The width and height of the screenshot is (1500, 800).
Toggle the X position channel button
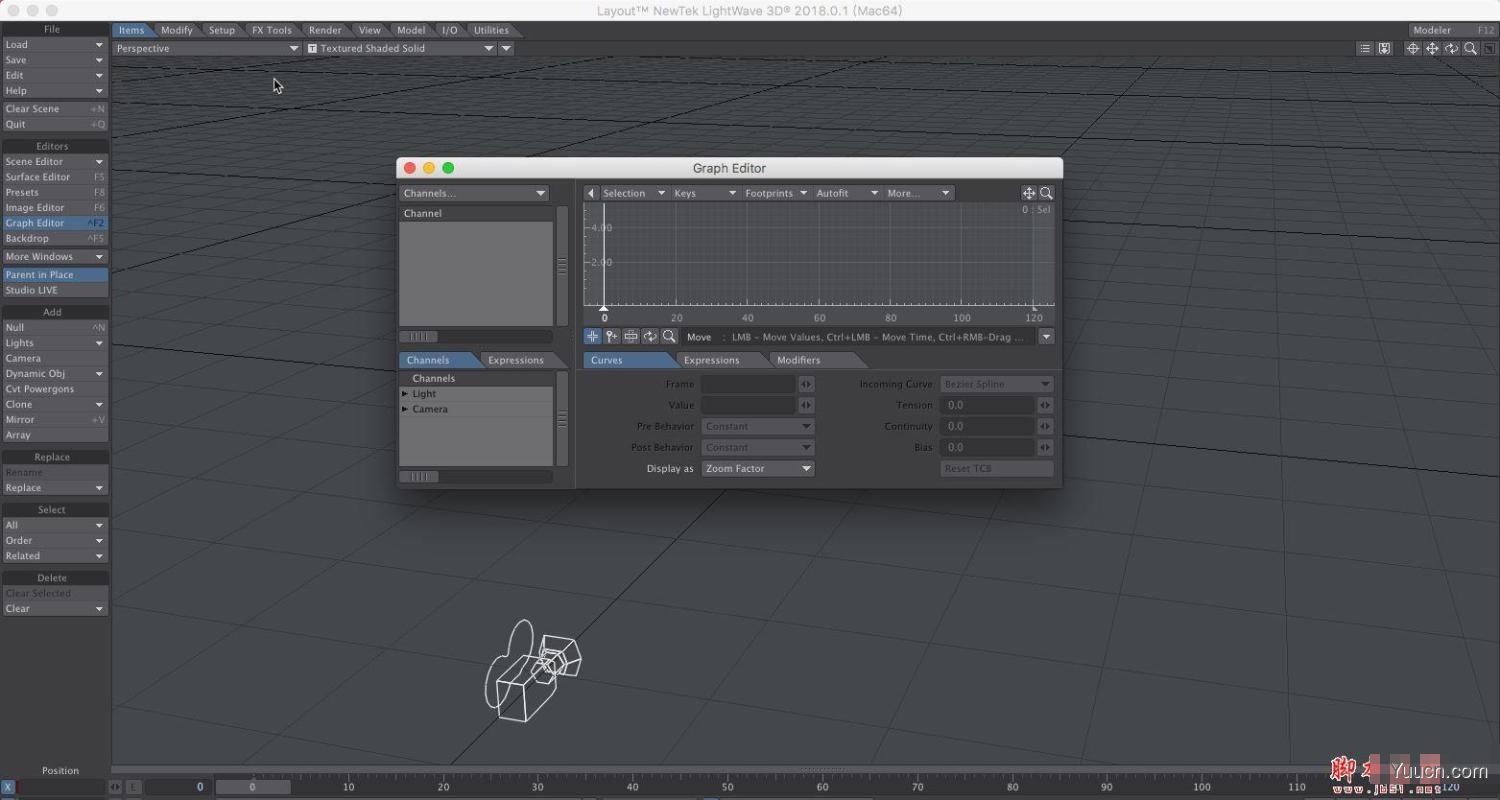click(x=8, y=787)
